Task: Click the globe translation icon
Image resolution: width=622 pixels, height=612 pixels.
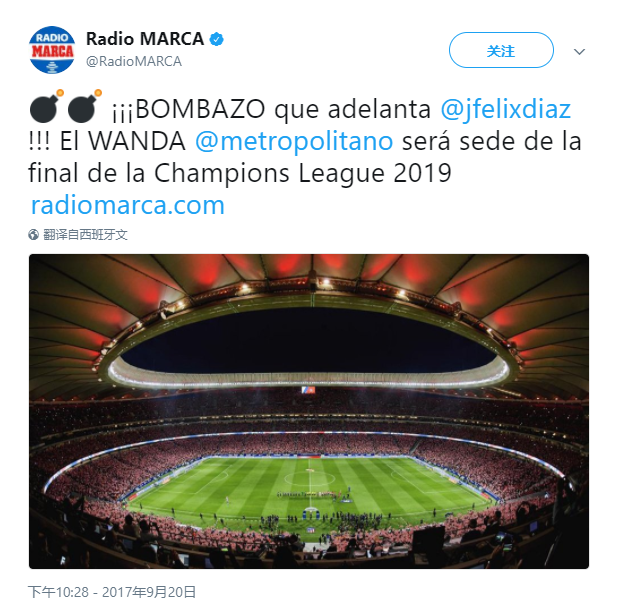Action: coord(33,235)
